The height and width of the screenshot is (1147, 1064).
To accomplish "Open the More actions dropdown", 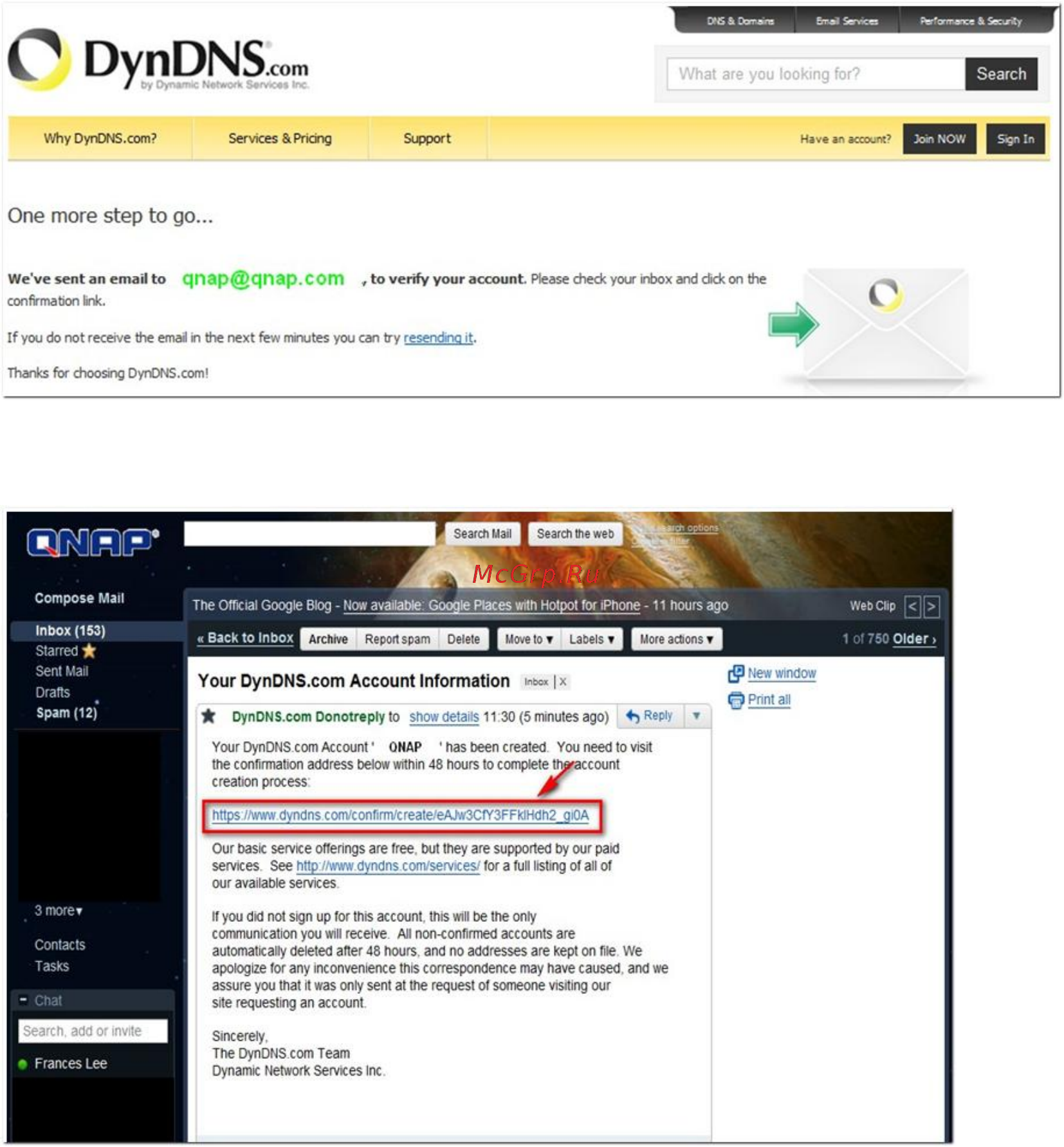I will (x=677, y=639).
